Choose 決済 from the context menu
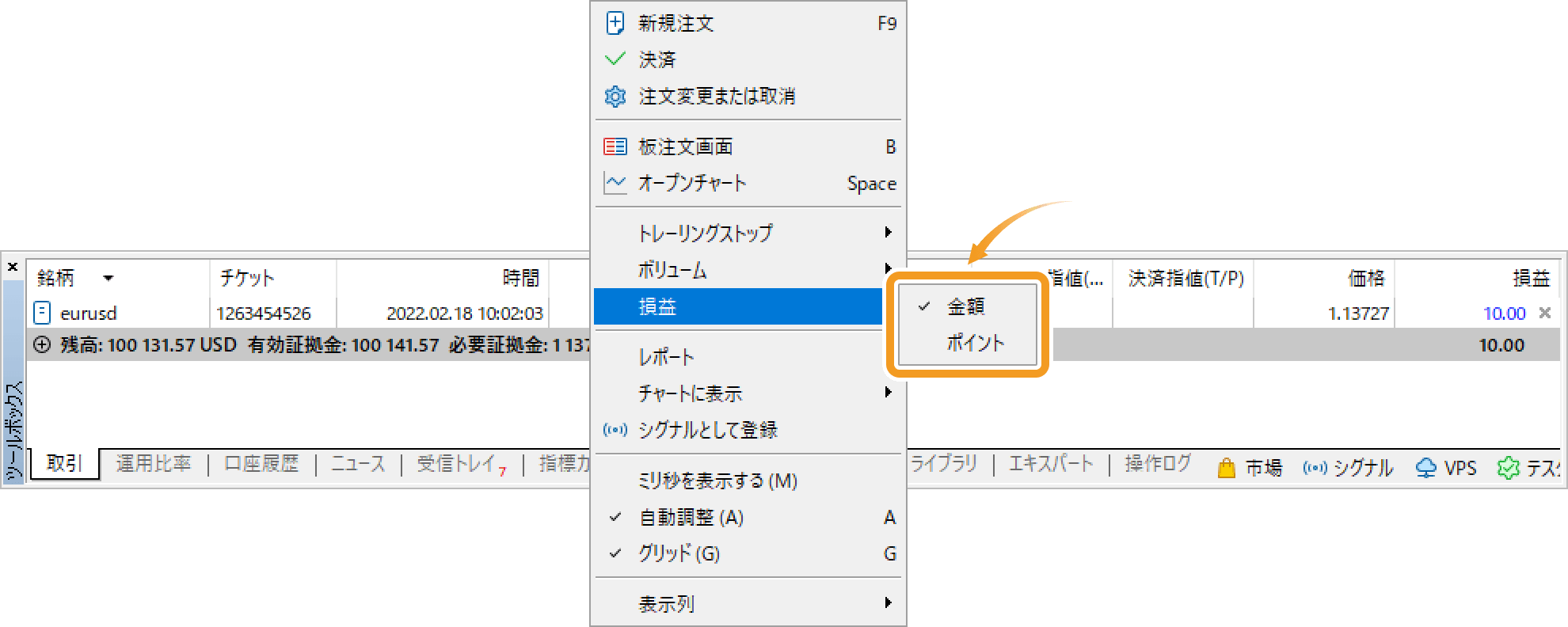This screenshot has width=1568, height=627. click(748, 59)
